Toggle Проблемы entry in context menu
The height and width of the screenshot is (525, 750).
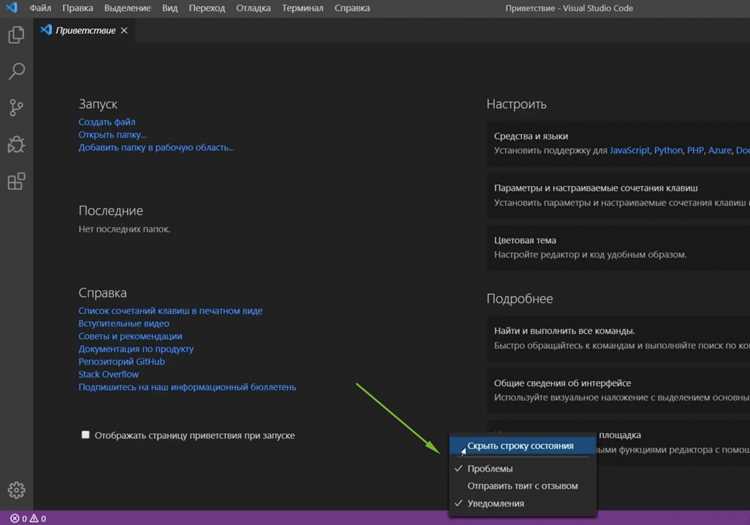coord(522,469)
